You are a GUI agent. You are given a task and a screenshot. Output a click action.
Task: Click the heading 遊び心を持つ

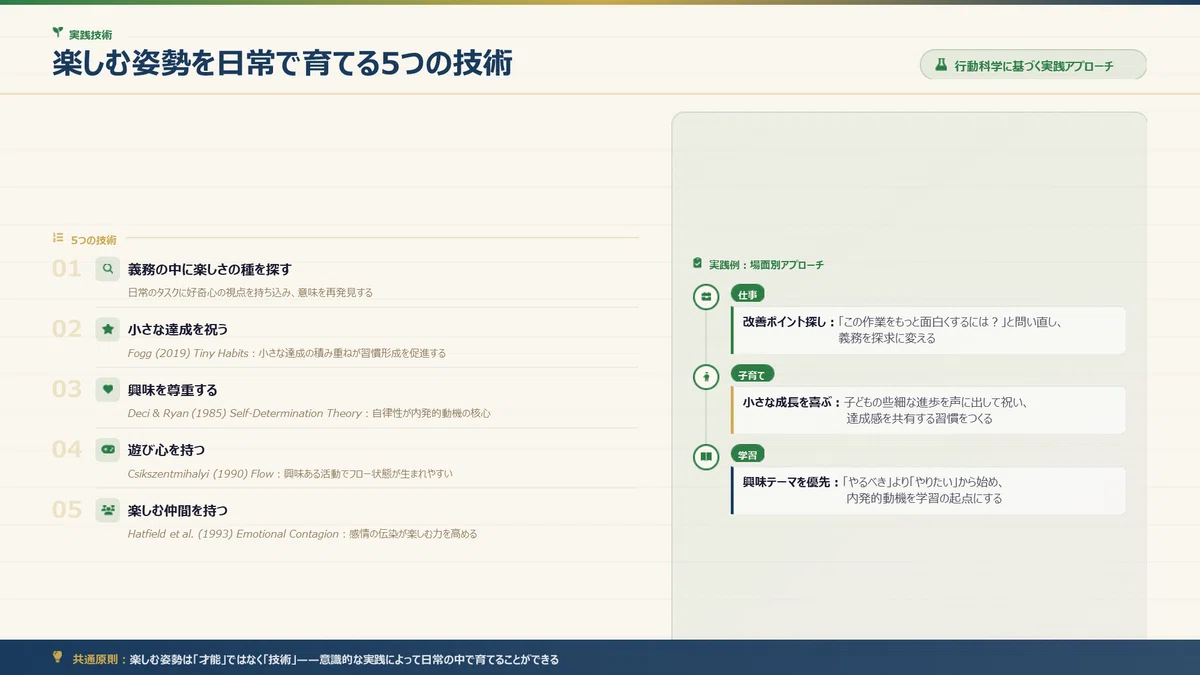(166, 449)
